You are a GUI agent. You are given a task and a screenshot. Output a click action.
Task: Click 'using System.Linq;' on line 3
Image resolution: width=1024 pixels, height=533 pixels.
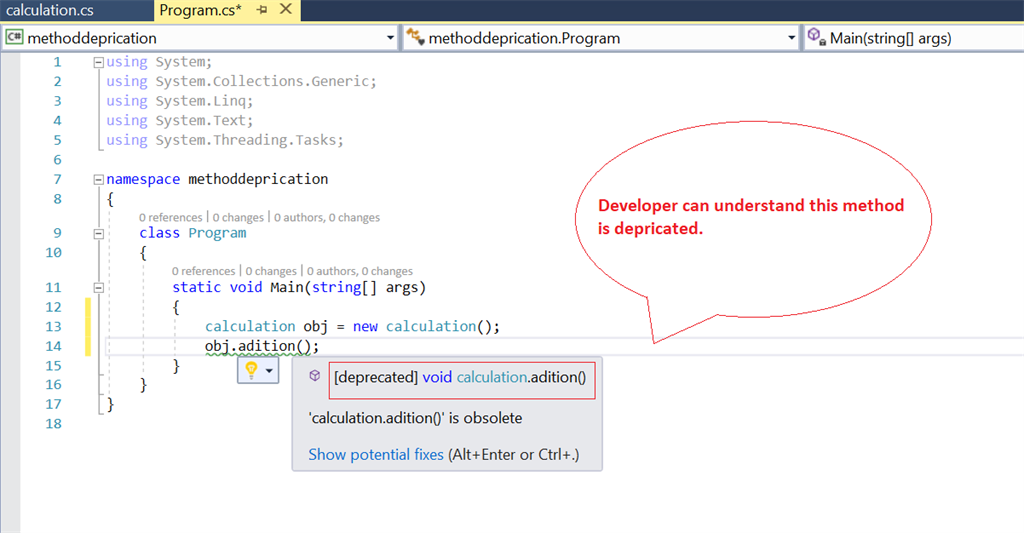[x=180, y=101]
